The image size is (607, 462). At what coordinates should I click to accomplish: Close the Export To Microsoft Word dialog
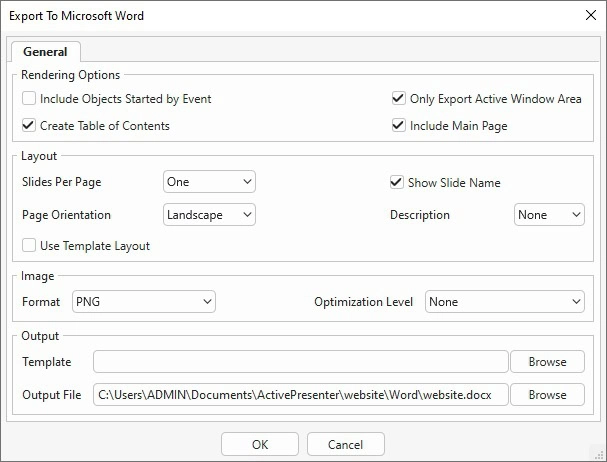(591, 15)
